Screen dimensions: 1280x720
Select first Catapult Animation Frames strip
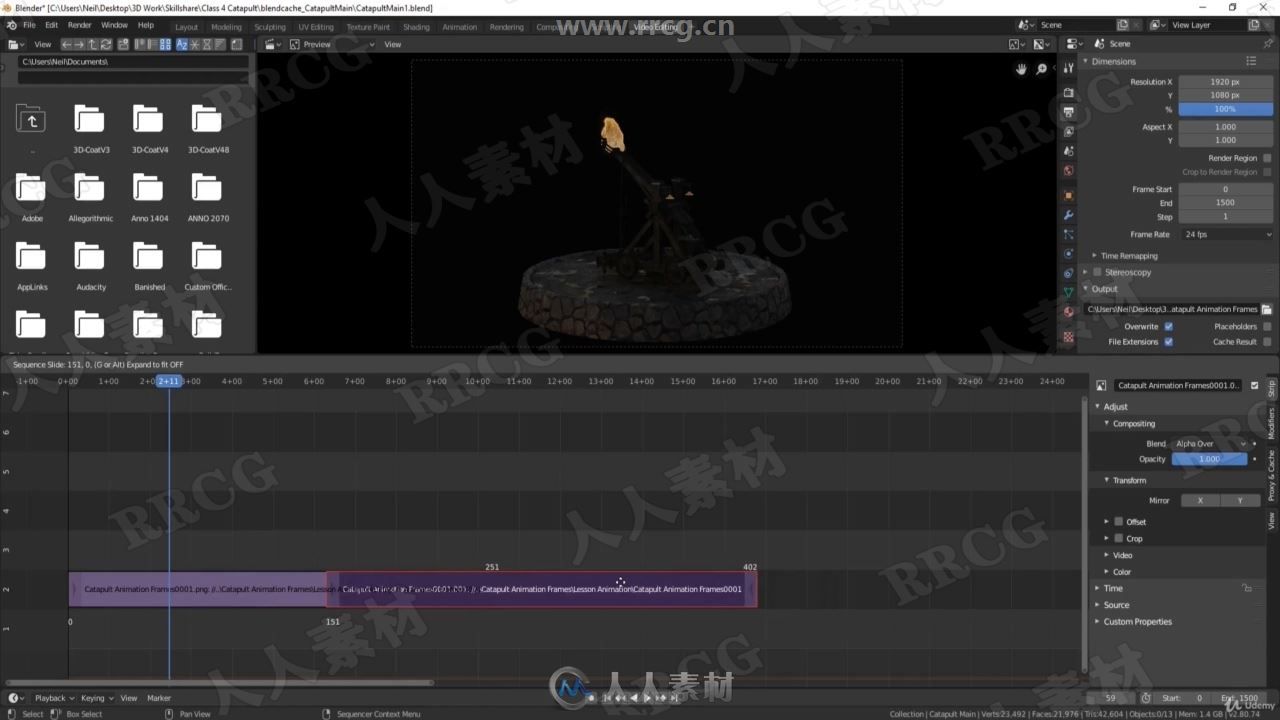[198, 589]
